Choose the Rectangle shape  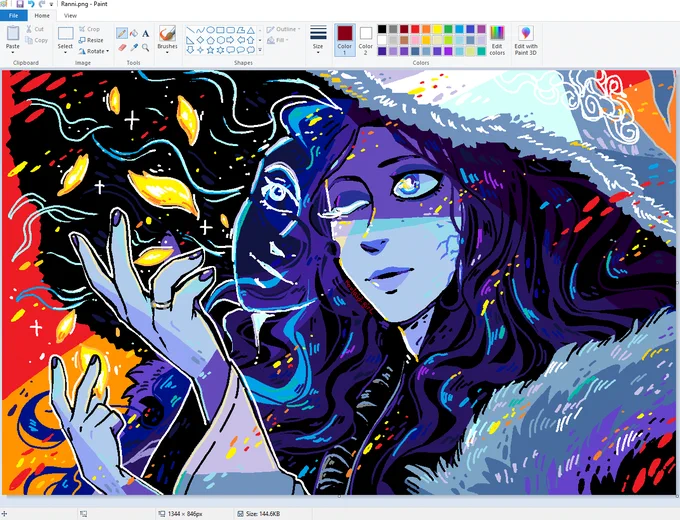point(220,30)
